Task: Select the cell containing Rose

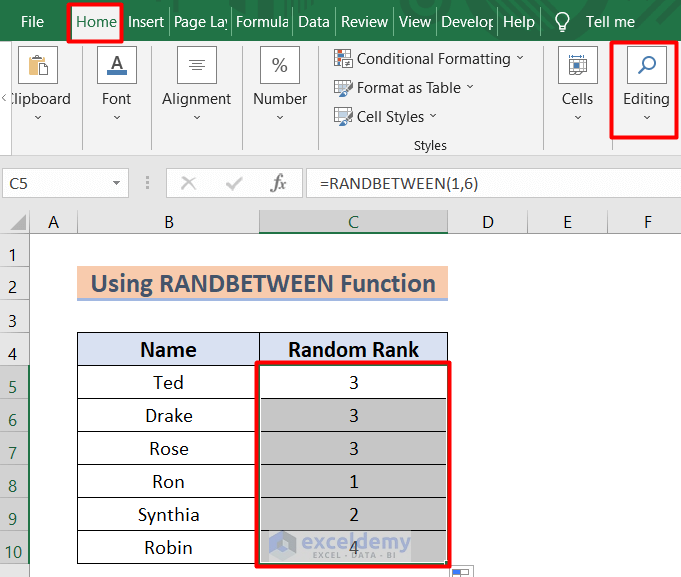Action: click(x=169, y=448)
